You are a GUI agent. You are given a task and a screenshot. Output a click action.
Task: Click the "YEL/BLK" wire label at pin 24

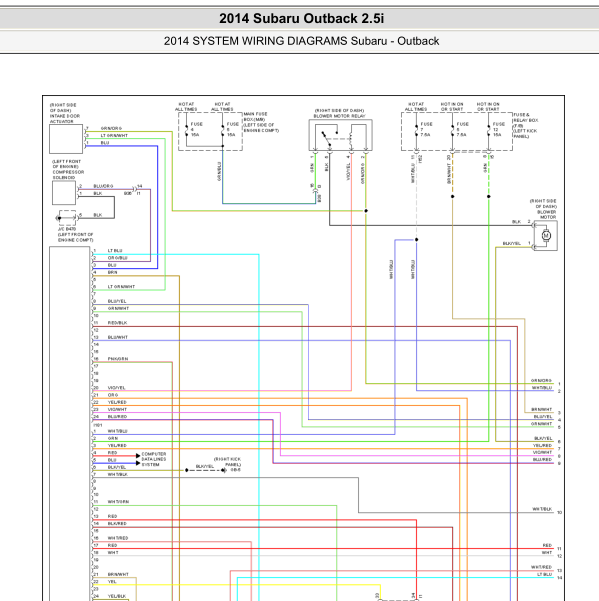(117, 596)
